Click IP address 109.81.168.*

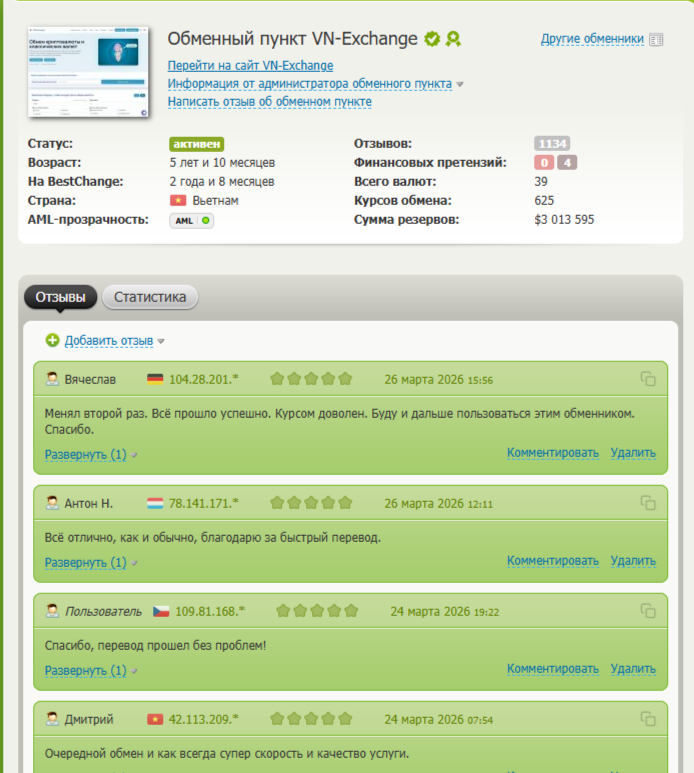210,611
